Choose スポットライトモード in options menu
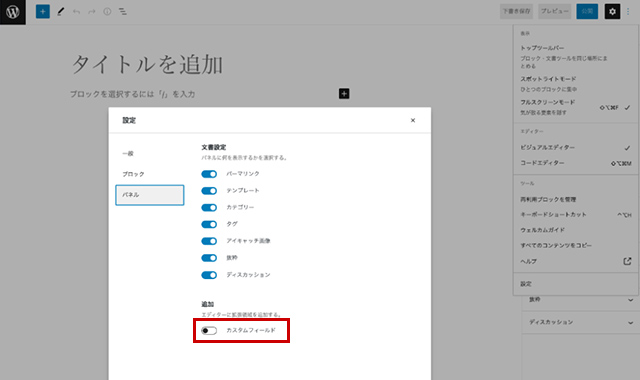Image resolution: width=640 pixels, height=380 pixels. point(576,83)
